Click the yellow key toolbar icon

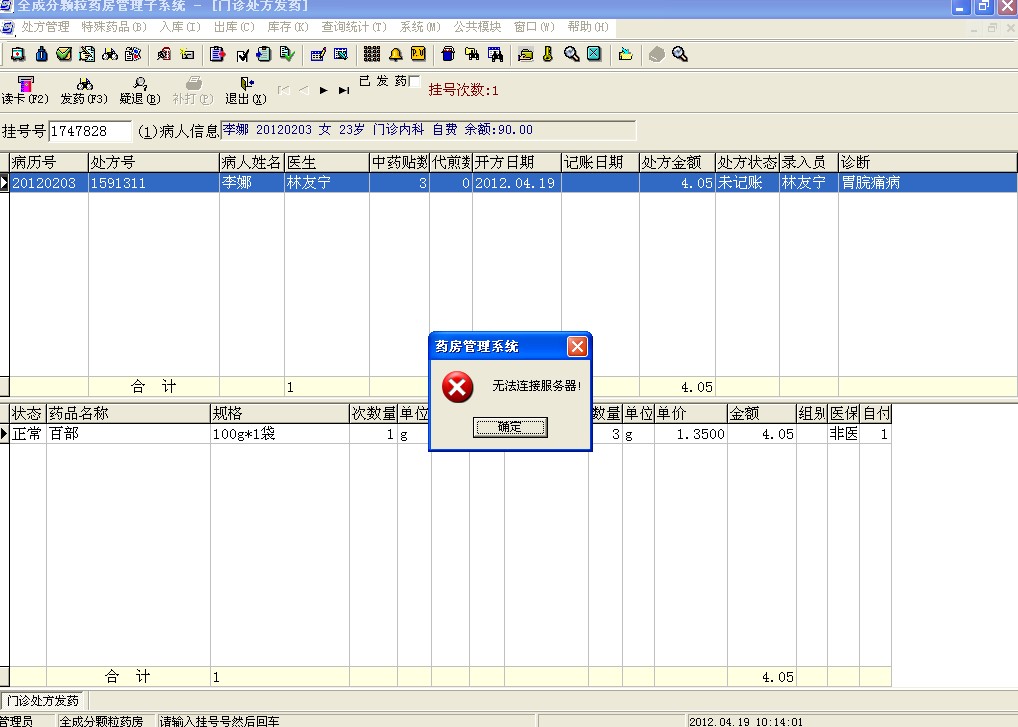(x=548, y=55)
